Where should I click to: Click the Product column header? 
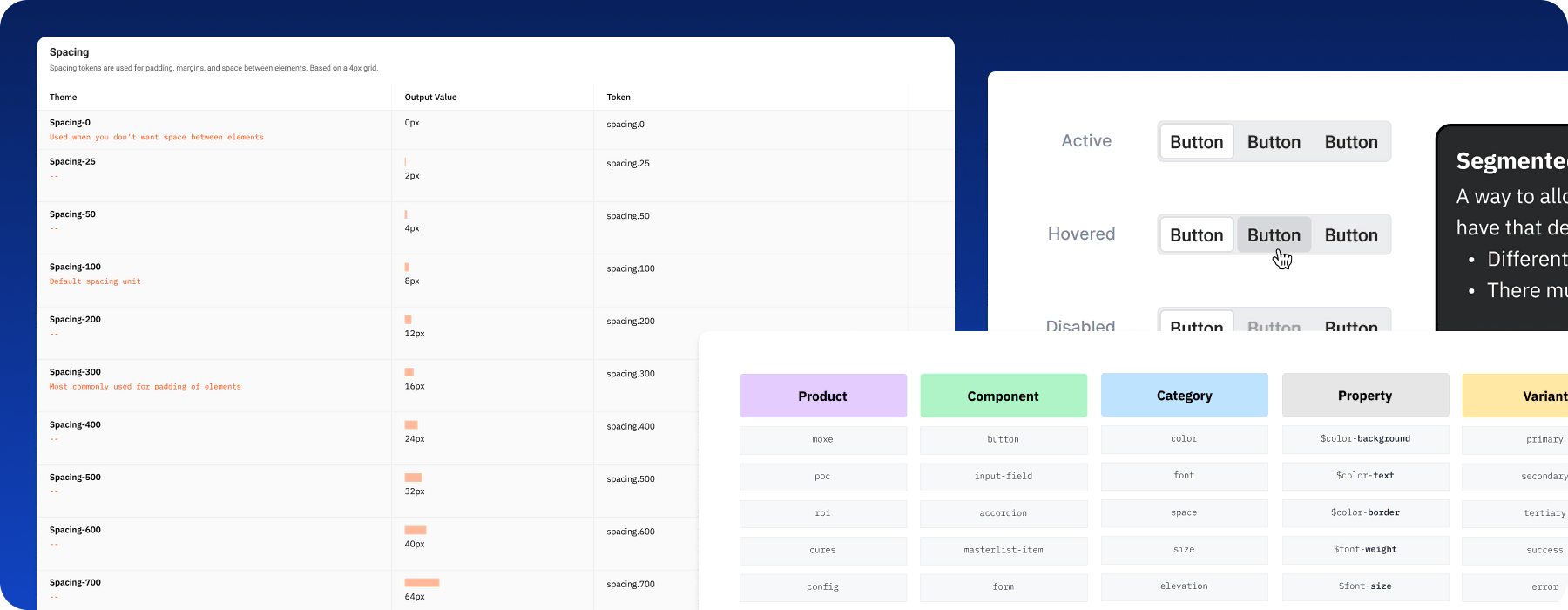(x=823, y=396)
